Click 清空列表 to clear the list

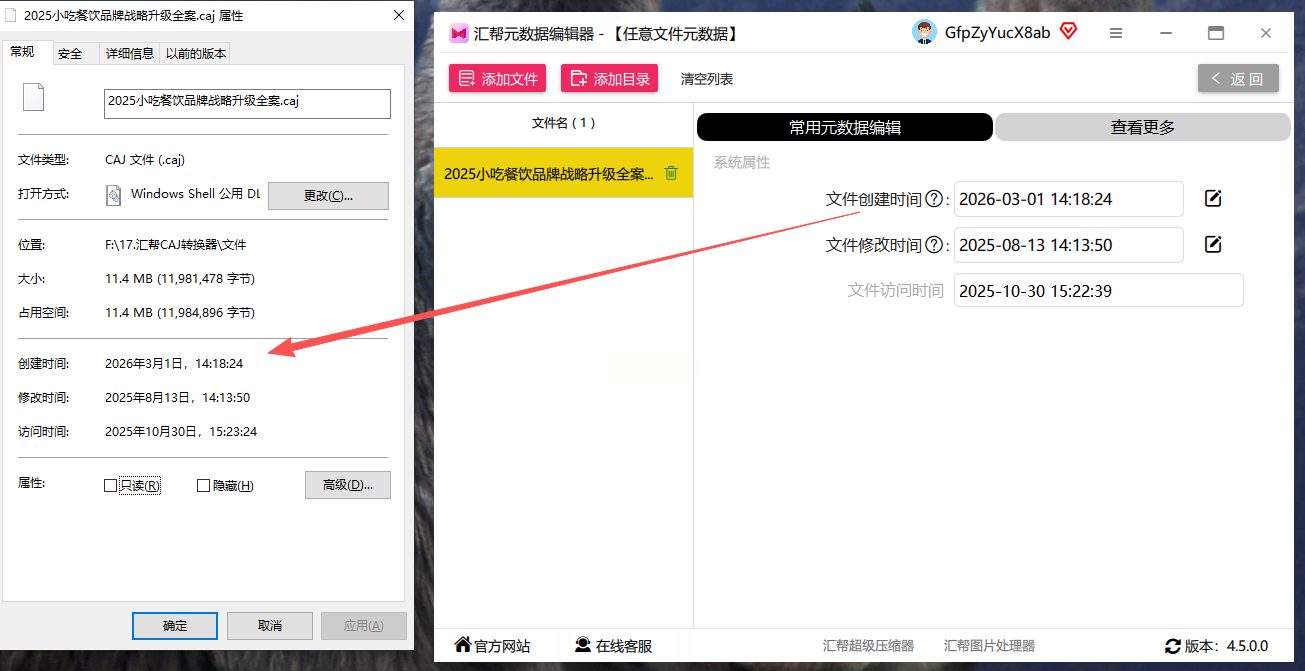point(707,79)
